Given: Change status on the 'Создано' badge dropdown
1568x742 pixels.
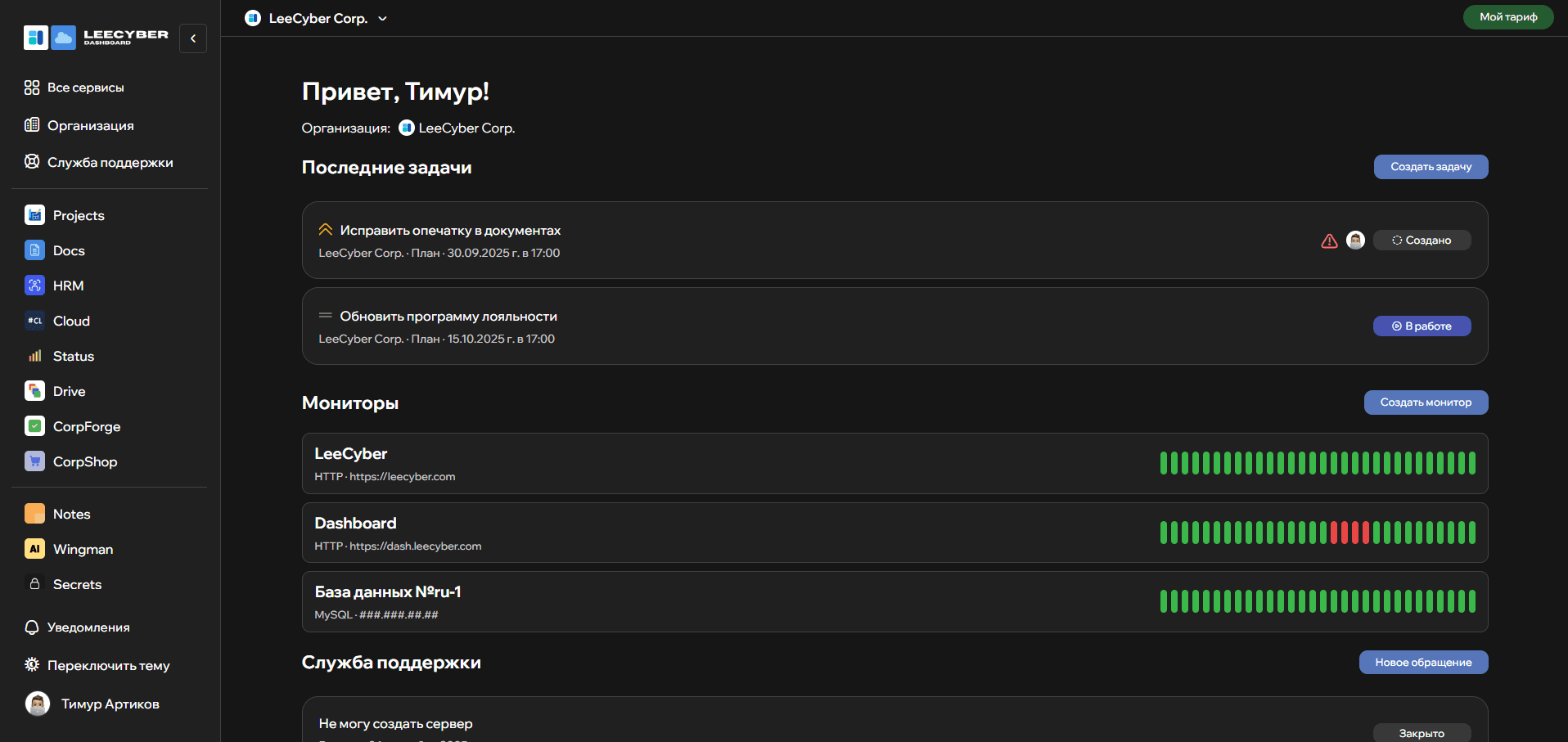Looking at the screenshot, I should click(x=1422, y=240).
